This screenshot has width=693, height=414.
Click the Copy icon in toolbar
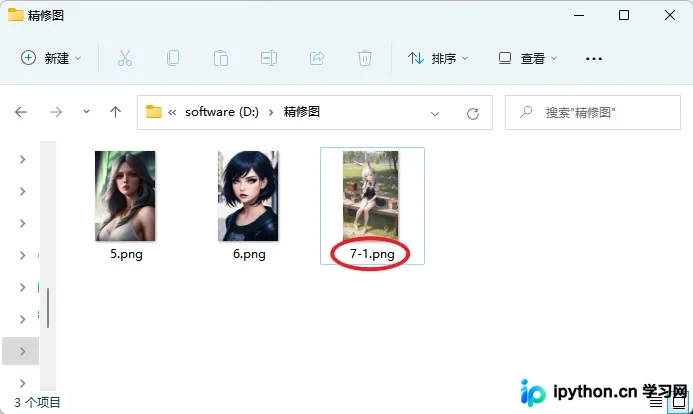[173, 58]
